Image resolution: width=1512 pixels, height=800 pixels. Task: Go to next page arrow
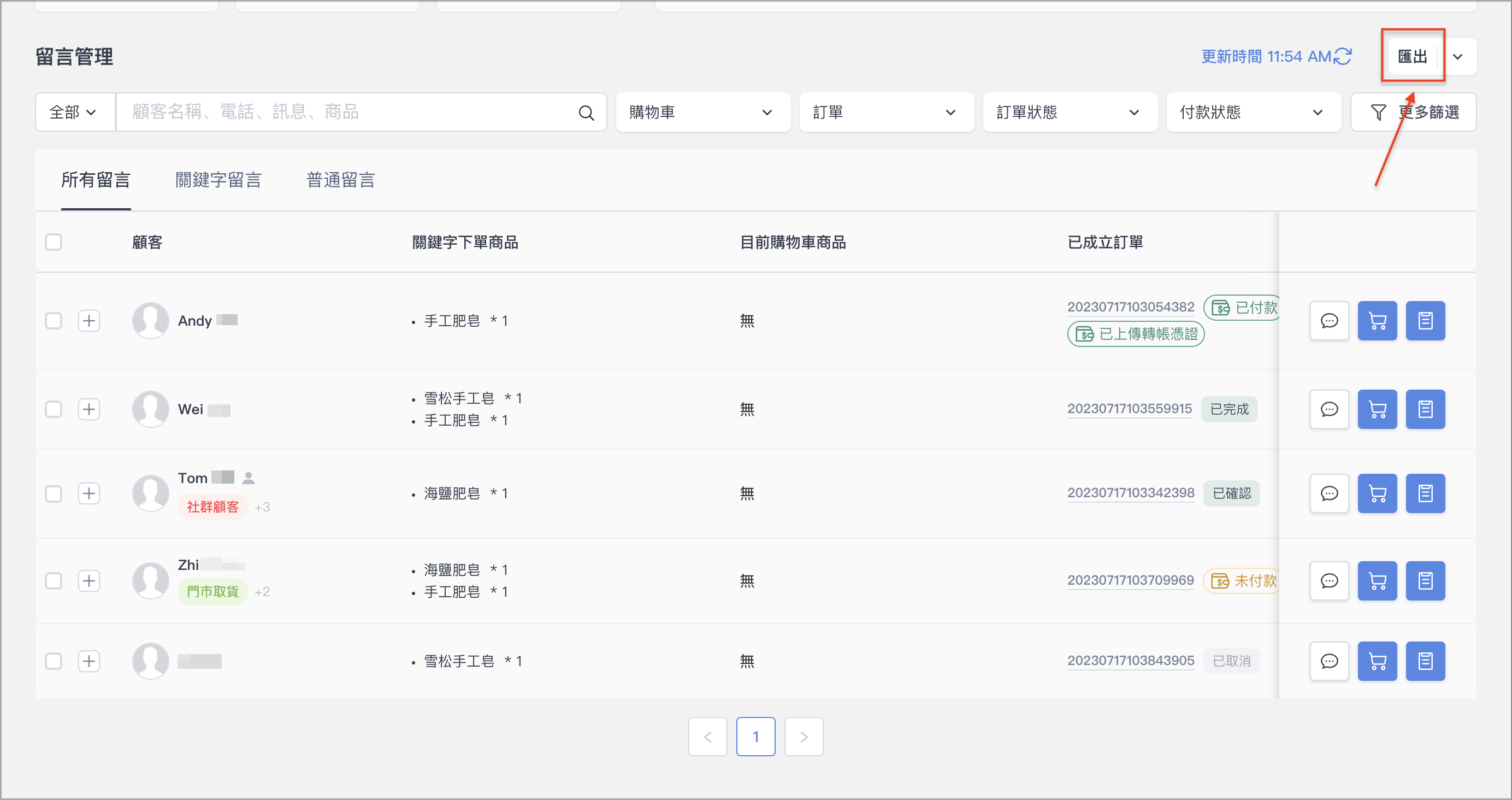tap(804, 737)
